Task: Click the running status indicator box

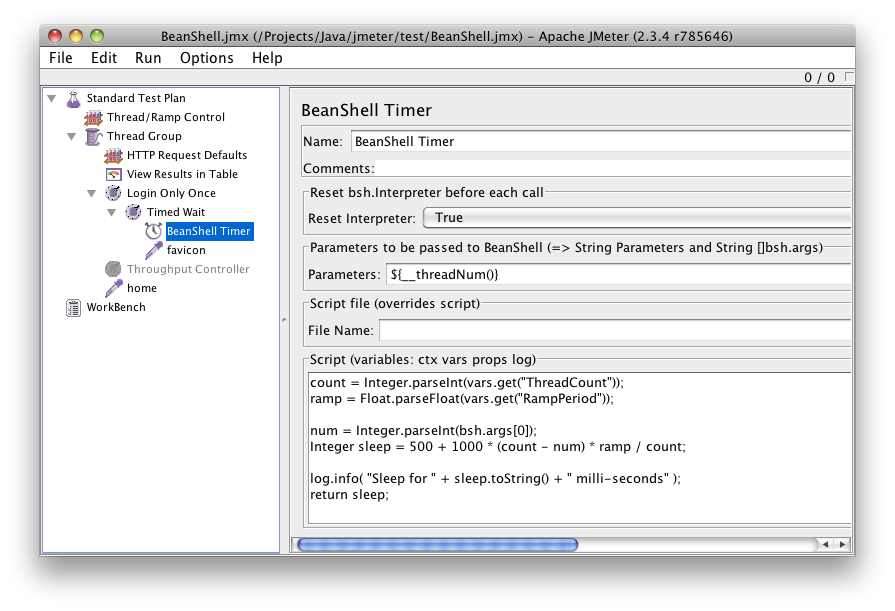Action: [x=849, y=77]
